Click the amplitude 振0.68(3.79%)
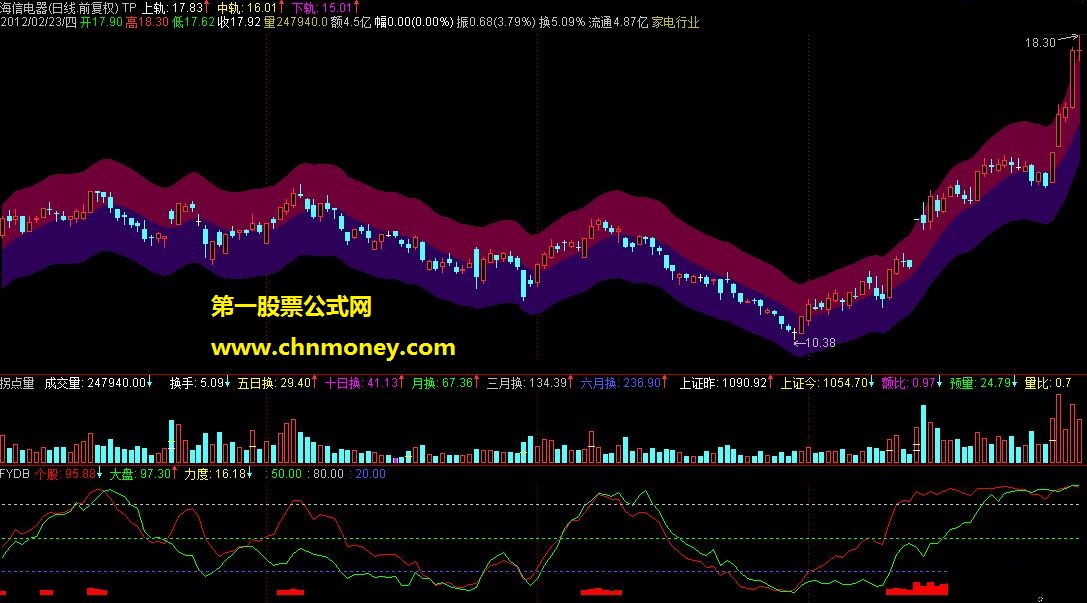1087x603 pixels. [496, 22]
